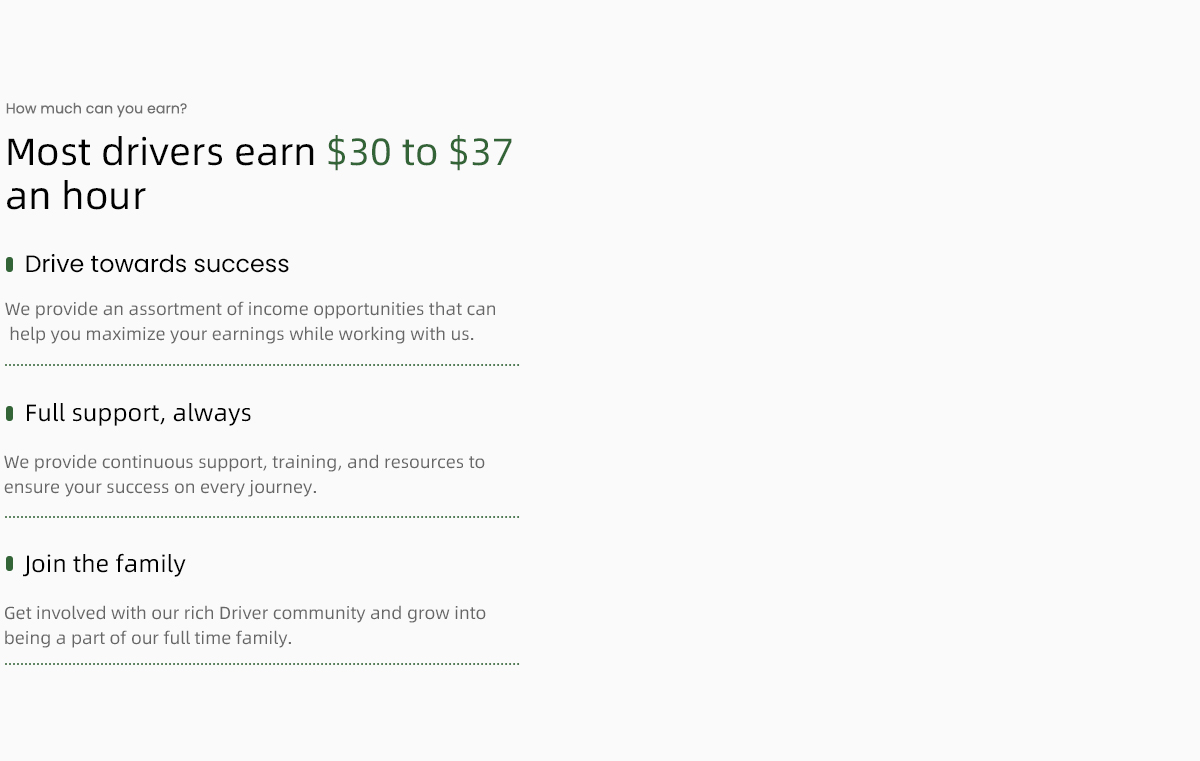The width and height of the screenshot is (1200, 761).
Task: Click the How much can you earn? label
Action: [96, 109]
